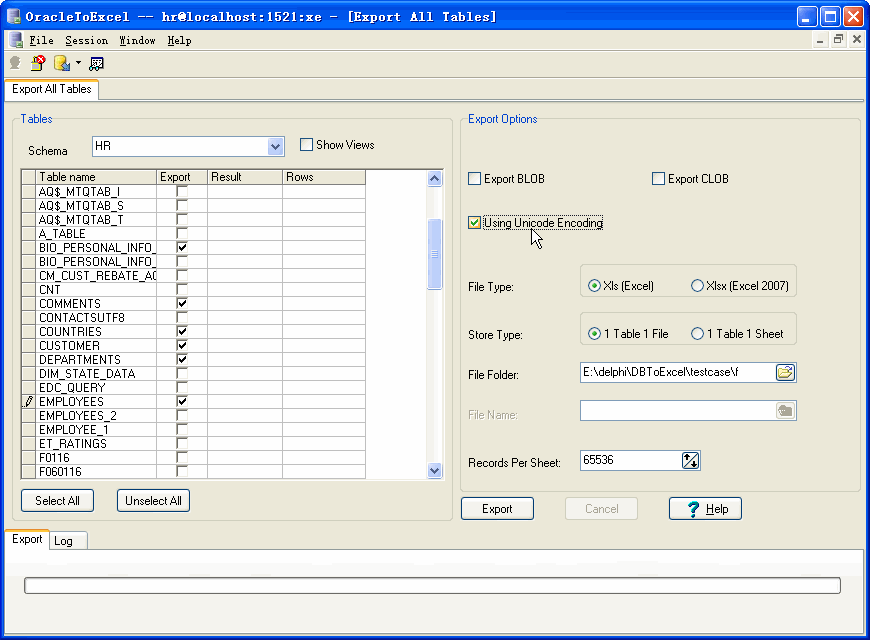Toggle export checkbox for DEPARTMENTS table

(x=182, y=359)
